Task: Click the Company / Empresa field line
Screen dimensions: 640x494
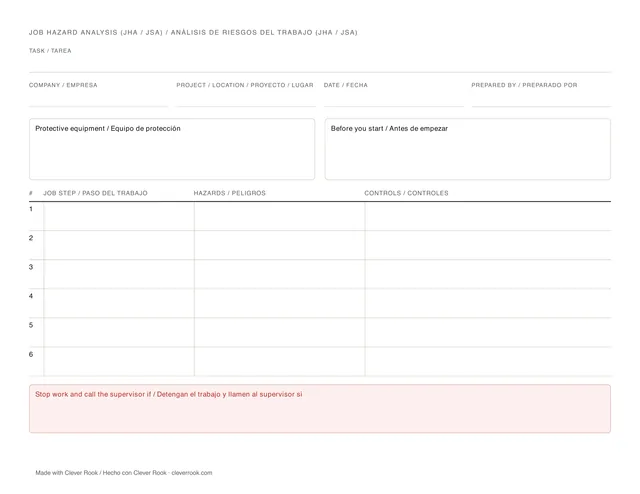Action: click(98, 99)
